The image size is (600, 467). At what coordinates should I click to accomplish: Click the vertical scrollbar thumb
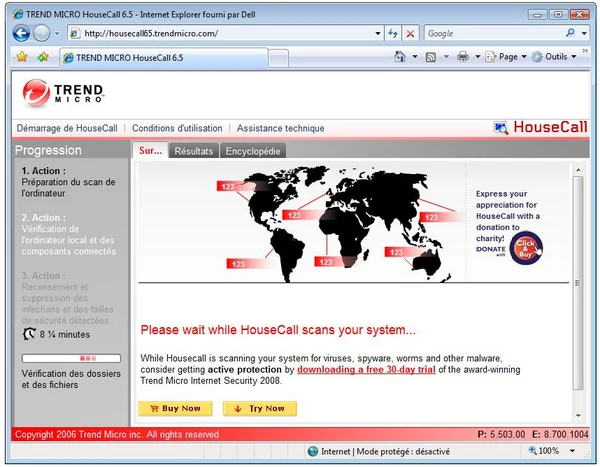(578, 283)
